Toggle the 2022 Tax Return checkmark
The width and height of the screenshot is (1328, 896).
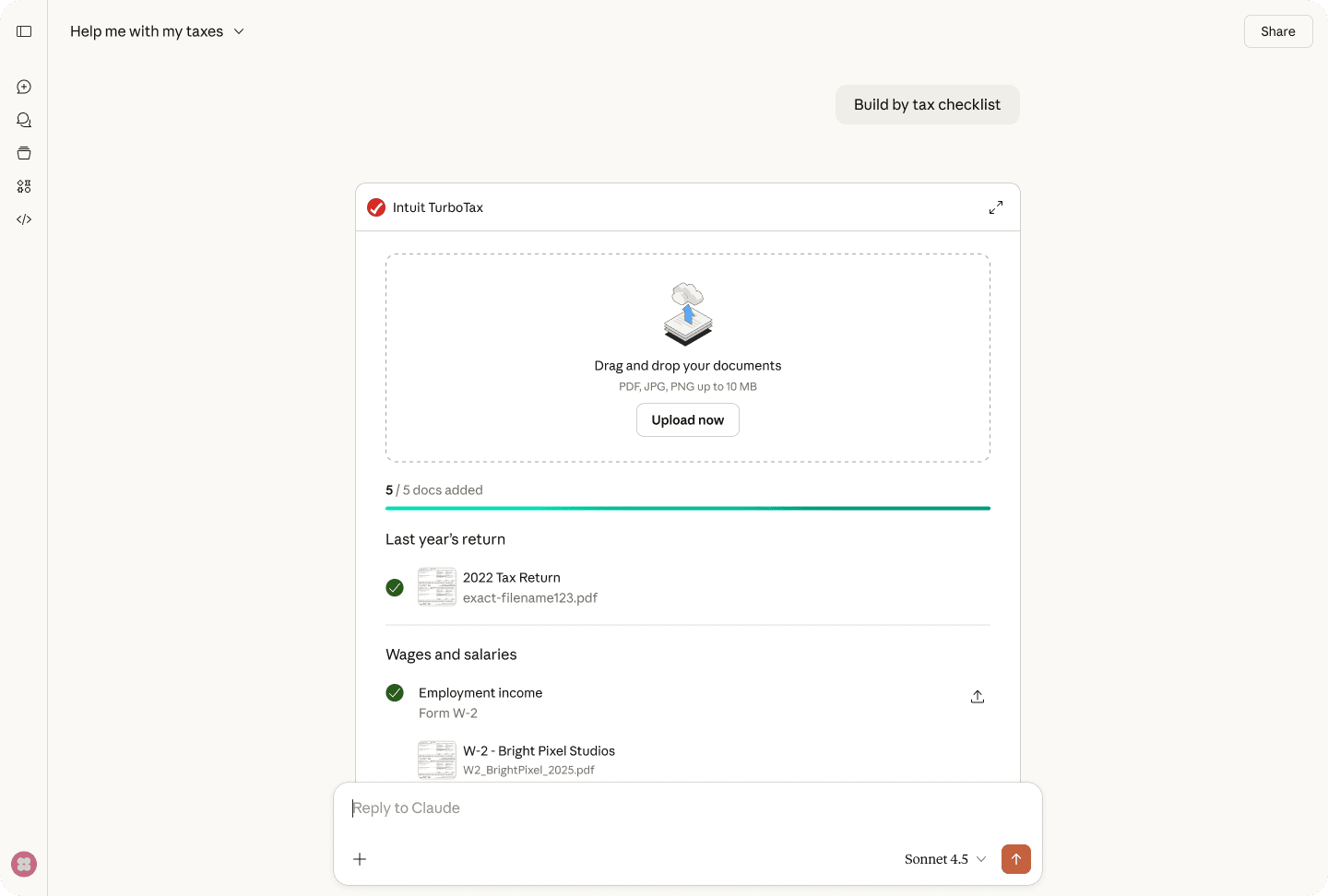coord(395,587)
